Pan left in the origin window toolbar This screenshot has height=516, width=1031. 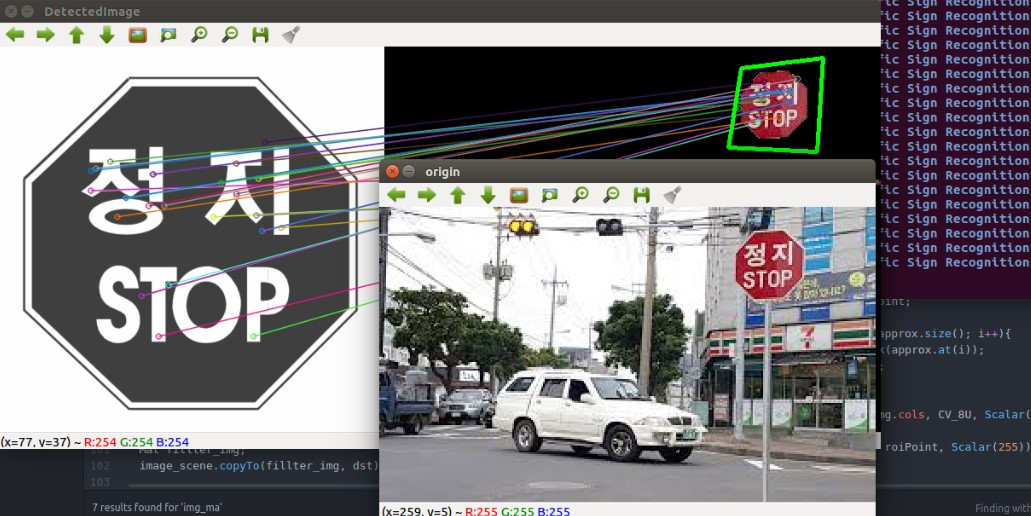pos(396,195)
